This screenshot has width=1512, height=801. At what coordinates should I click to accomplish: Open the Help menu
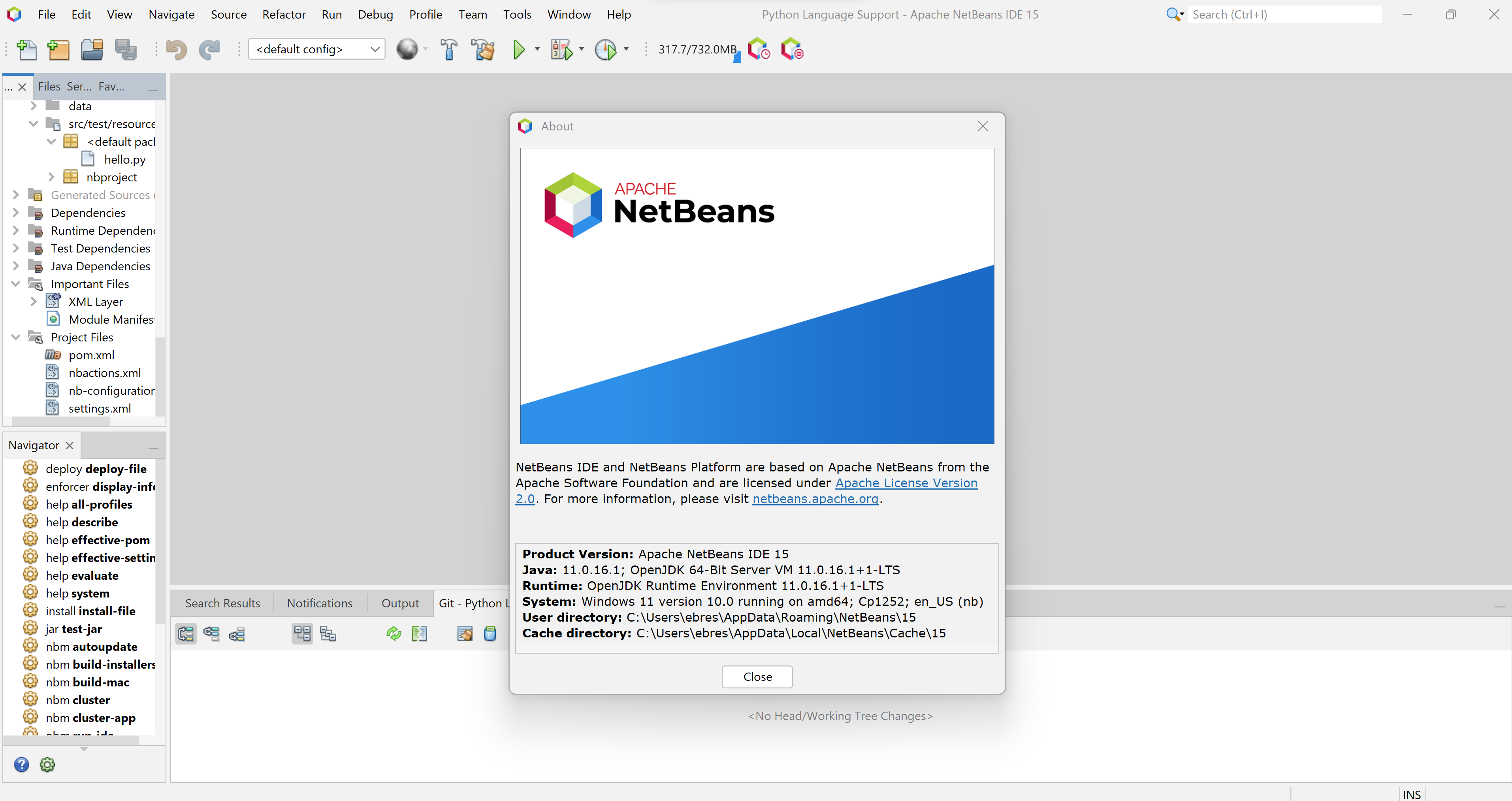coord(619,14)
